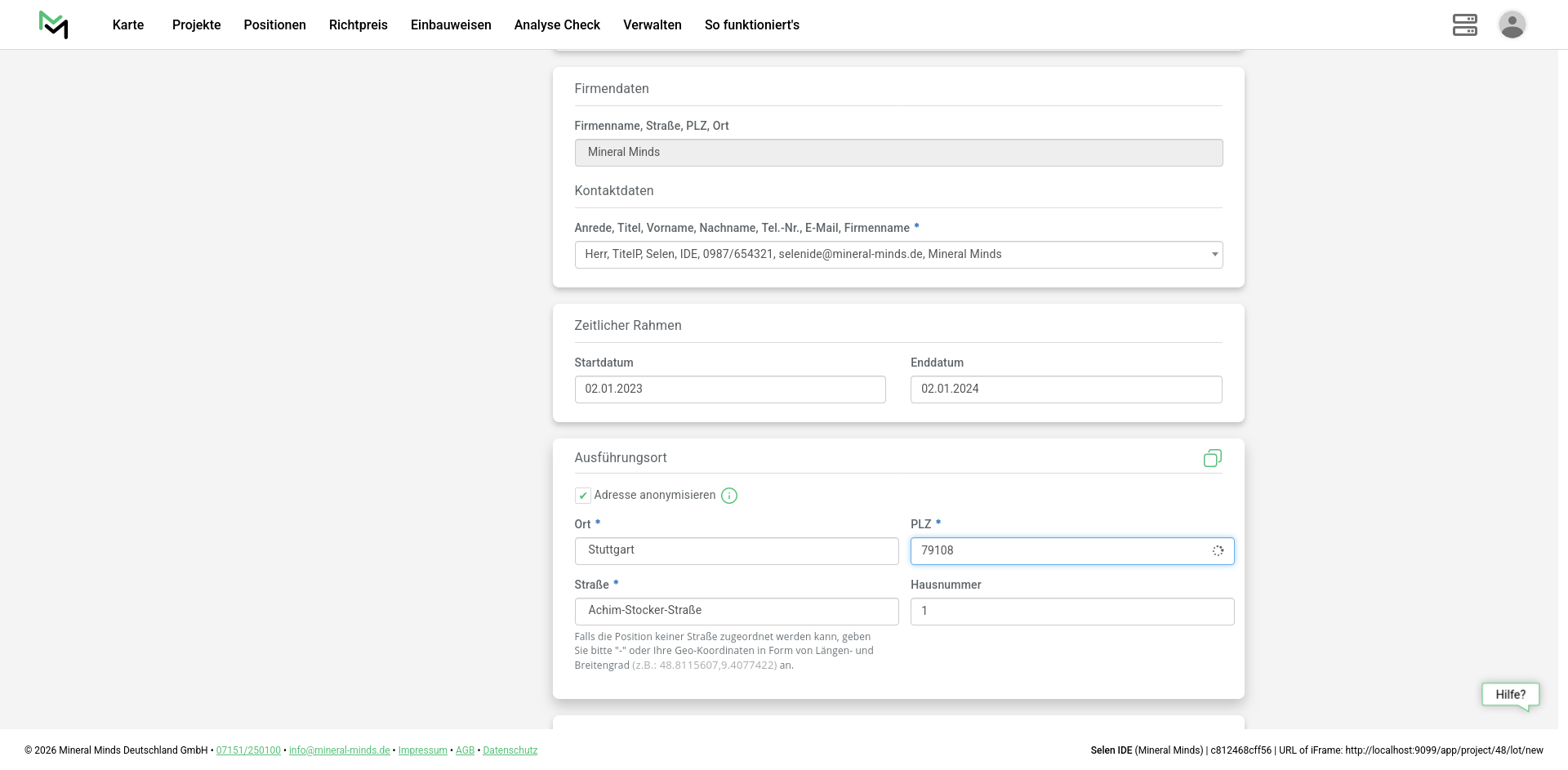Image resolution: width=1568 pixels, height=770 pixels.
Task: Click into the Enddatum date field
Action: coord(1066,389)
